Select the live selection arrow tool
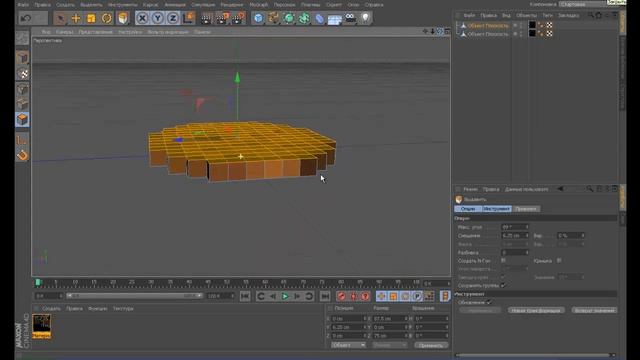Image resolution: width=640 pixels, height=360 pixels. (x=60, y=18)
